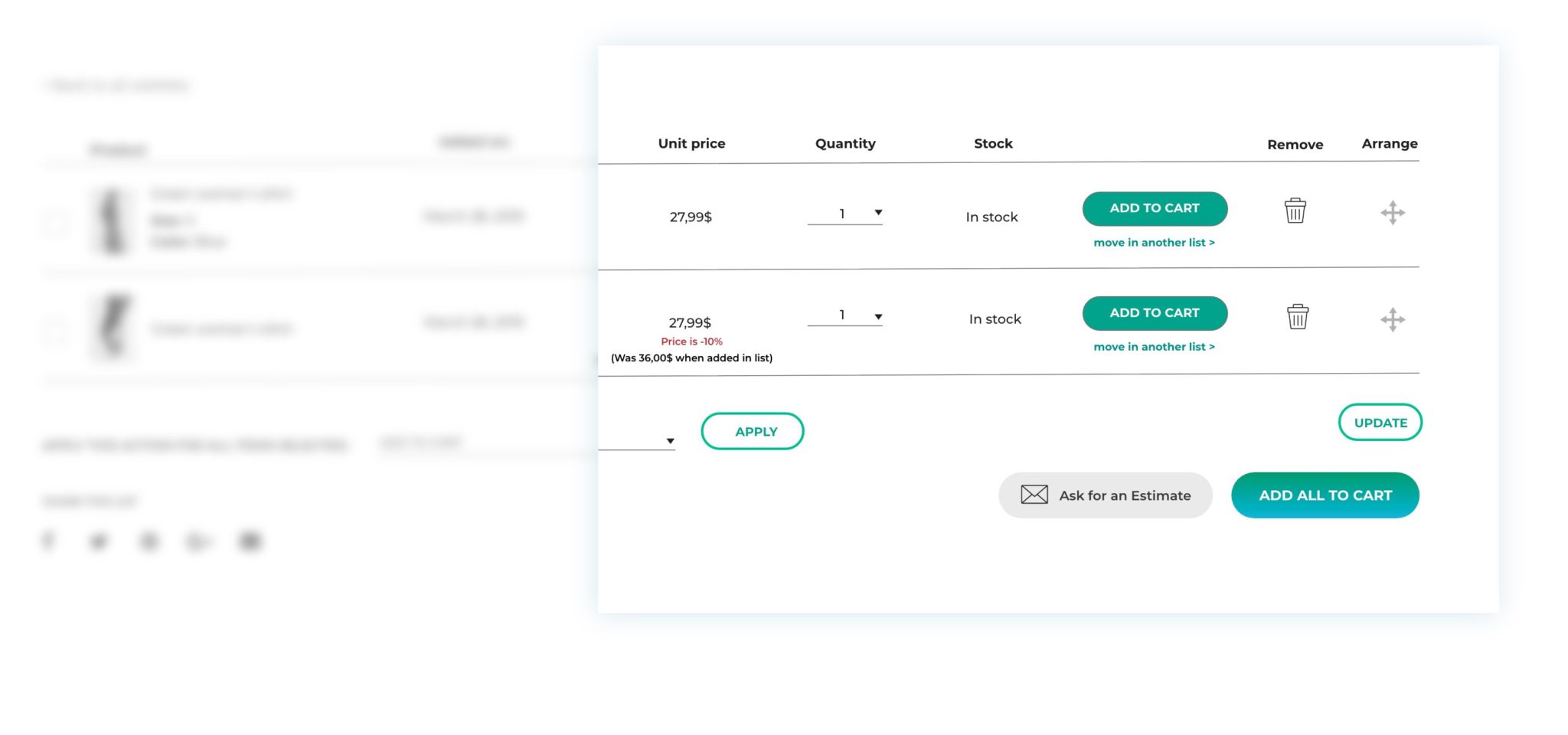Remove the discounted product via the trash icon
Viewport: 1568px width, 735px height.
coord(1297,317)
